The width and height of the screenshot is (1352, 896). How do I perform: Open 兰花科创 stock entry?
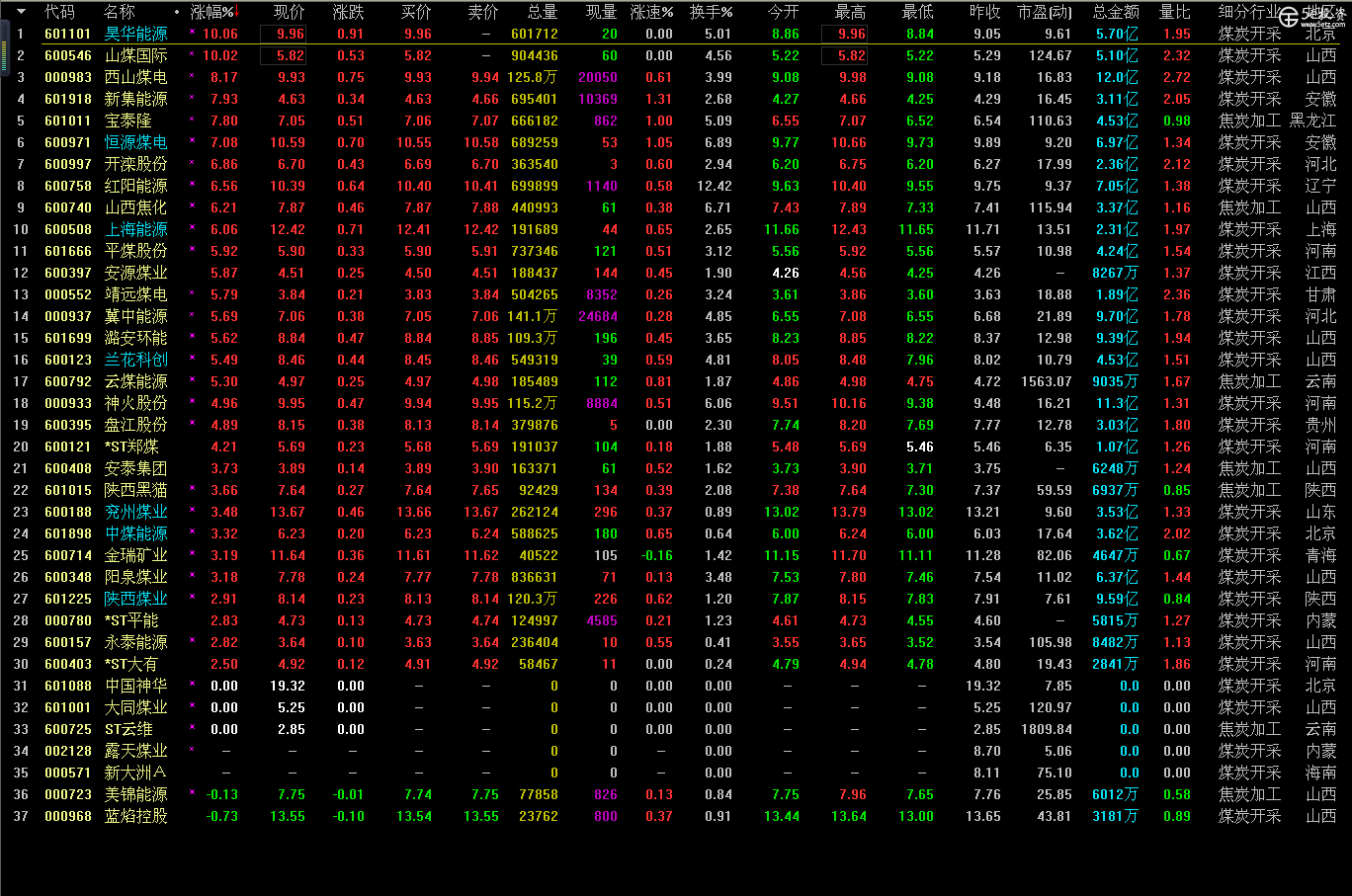136,360
